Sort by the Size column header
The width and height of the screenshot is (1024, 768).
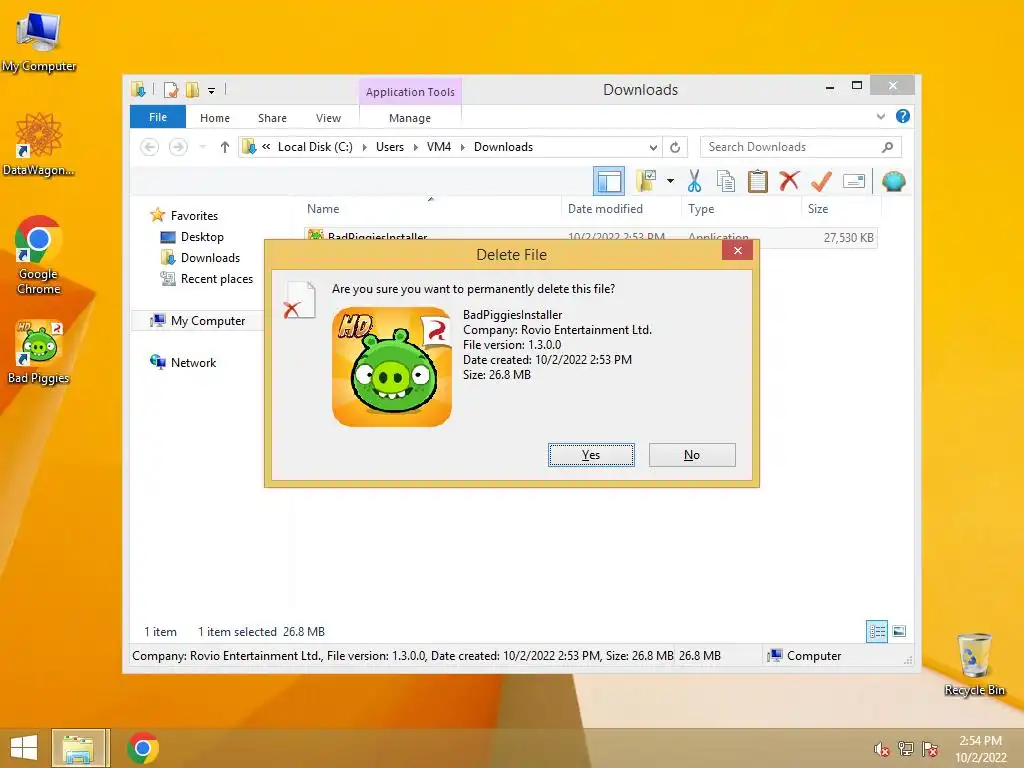[818, 209]
